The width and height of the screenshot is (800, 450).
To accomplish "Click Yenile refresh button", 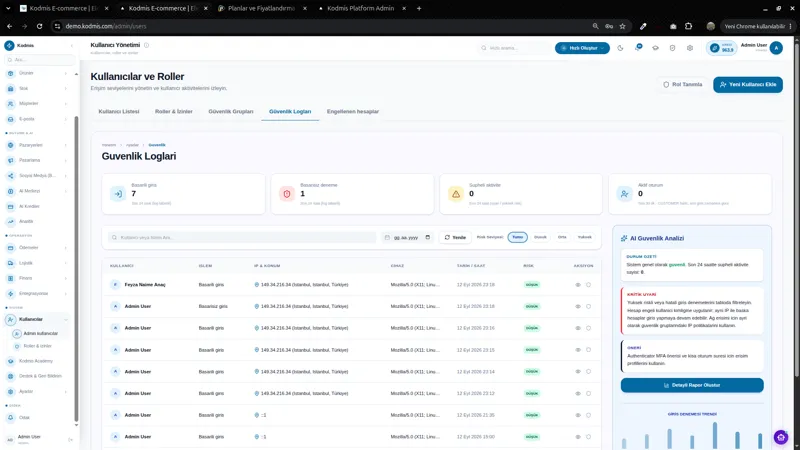I will point(455,237).
